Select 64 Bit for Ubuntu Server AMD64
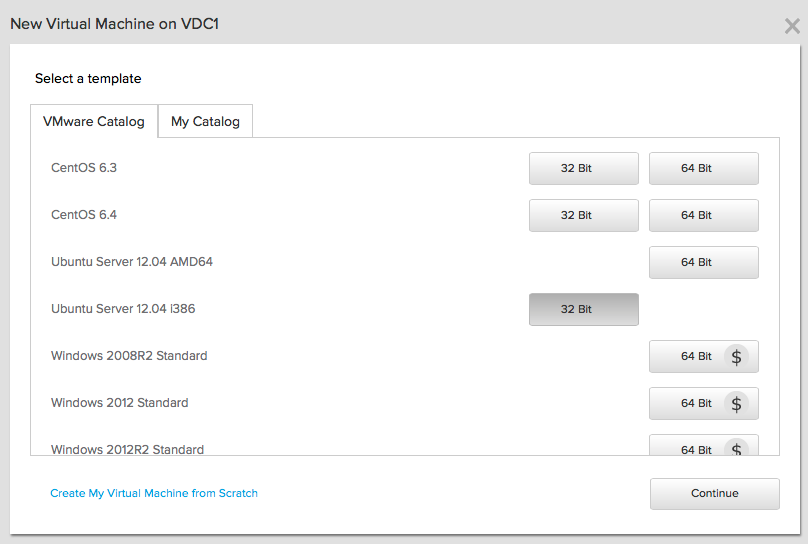808x544 pixels. click(703, 263)
